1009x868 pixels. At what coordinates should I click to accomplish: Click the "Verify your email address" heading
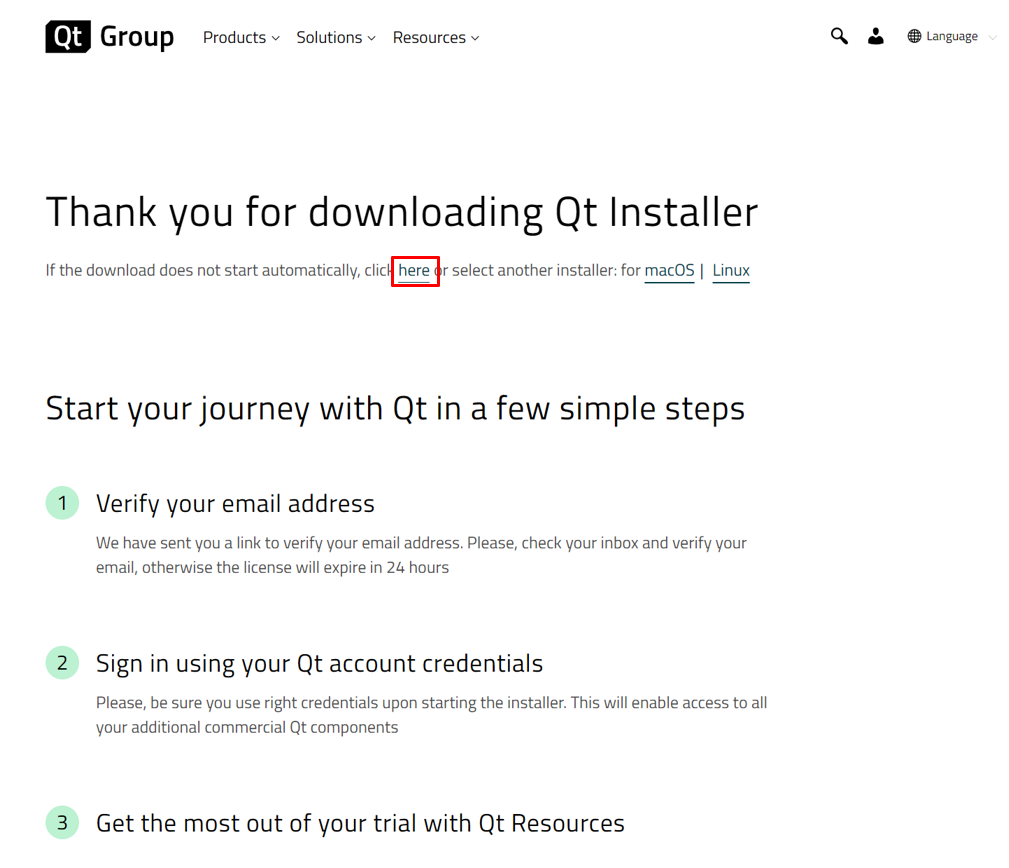click(235, 503)
